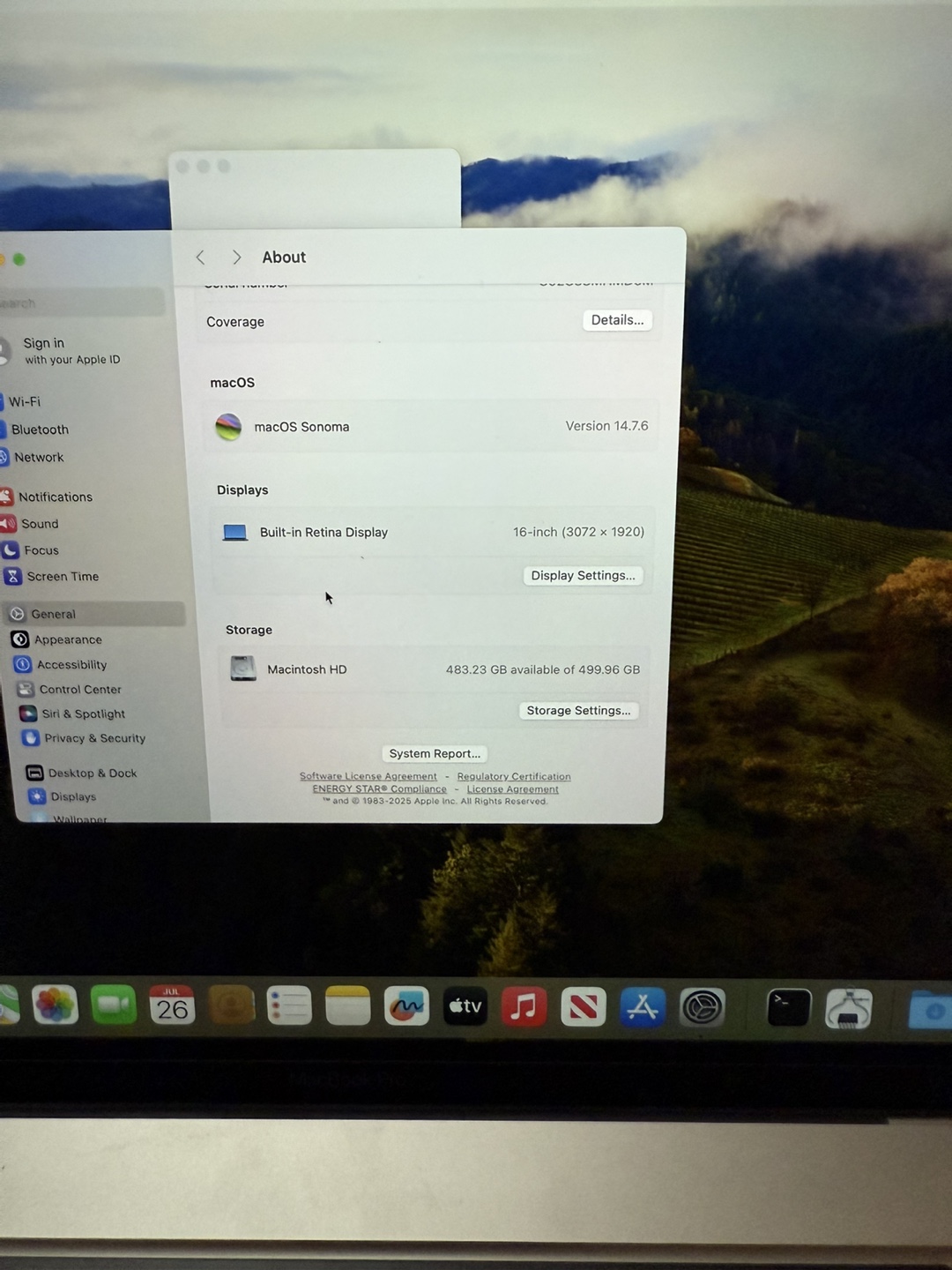Open the Regulatory Certification link
The height and width of the screenshot is (1270, 952).
(x=514, y=776)
